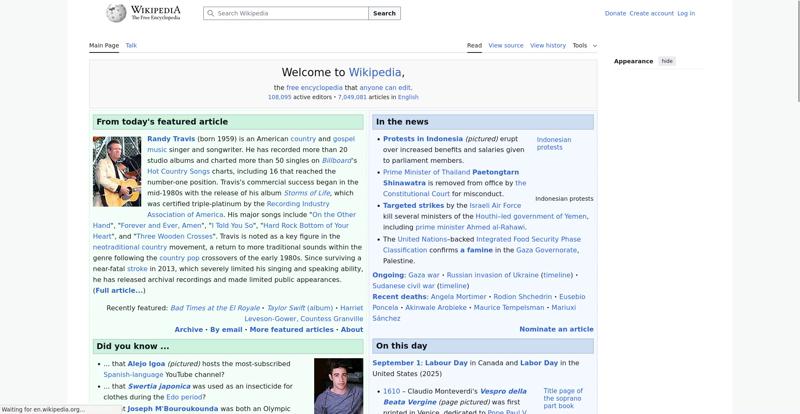Open the Sudanese civil war link
Screen dimensions: 800x414
[404, 286]
